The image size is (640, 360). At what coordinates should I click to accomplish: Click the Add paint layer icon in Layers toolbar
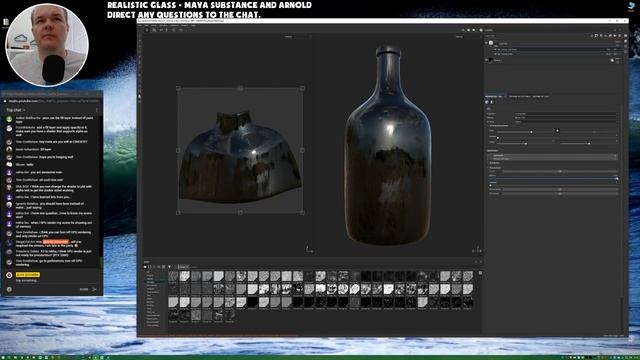[601, 36]
